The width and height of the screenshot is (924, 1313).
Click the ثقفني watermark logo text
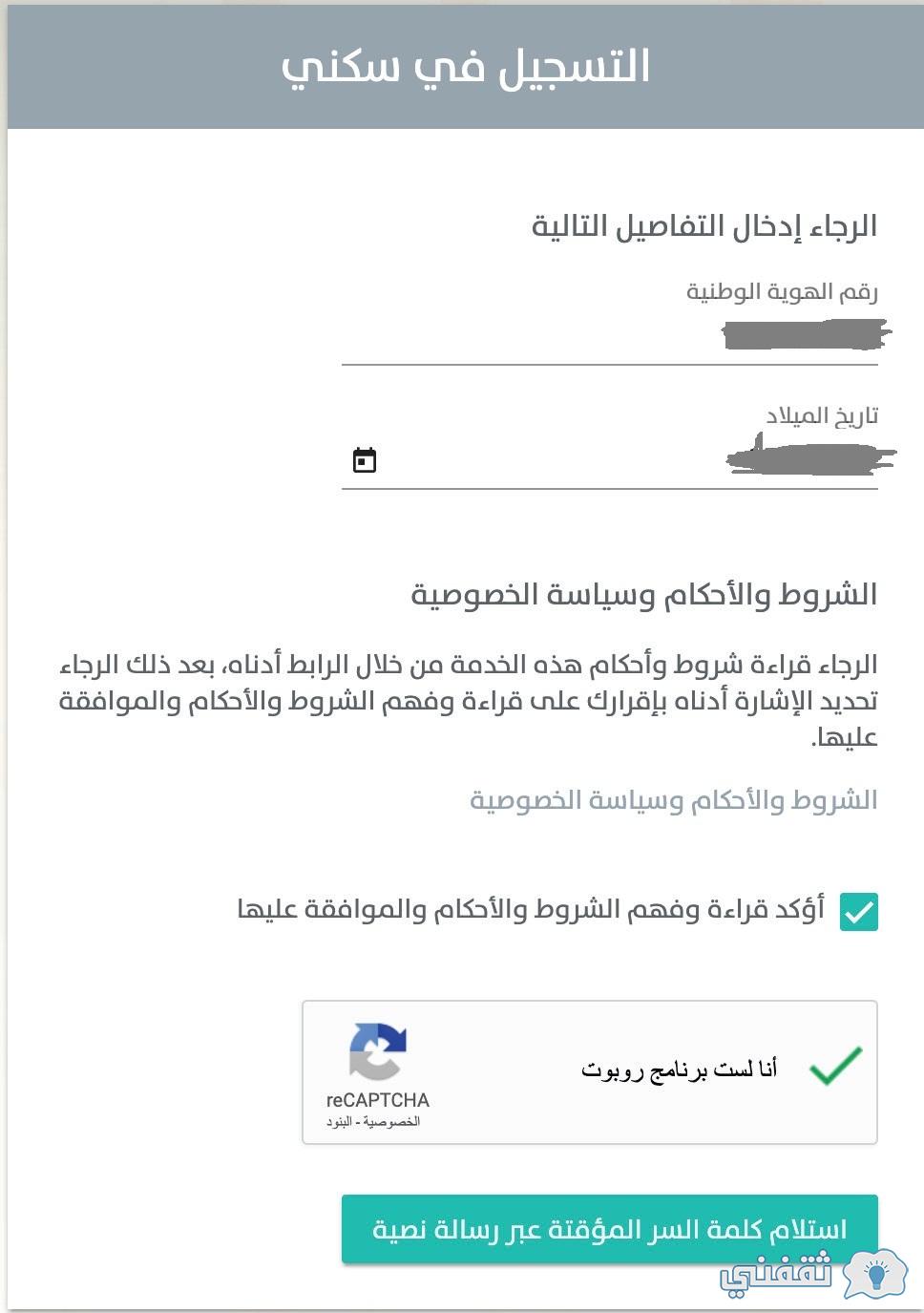(776, 1274)
